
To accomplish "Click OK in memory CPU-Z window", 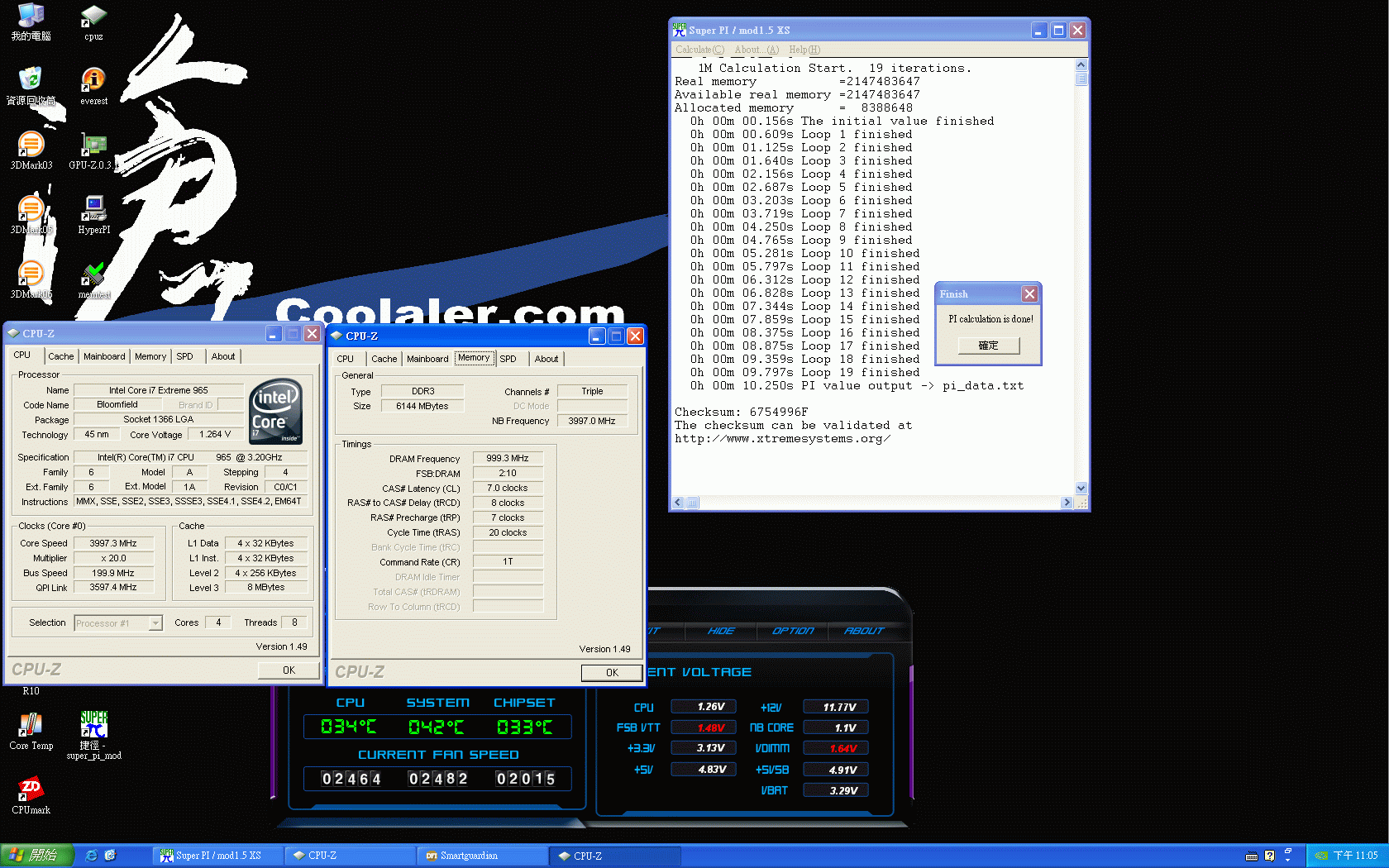I will point(612,673).
